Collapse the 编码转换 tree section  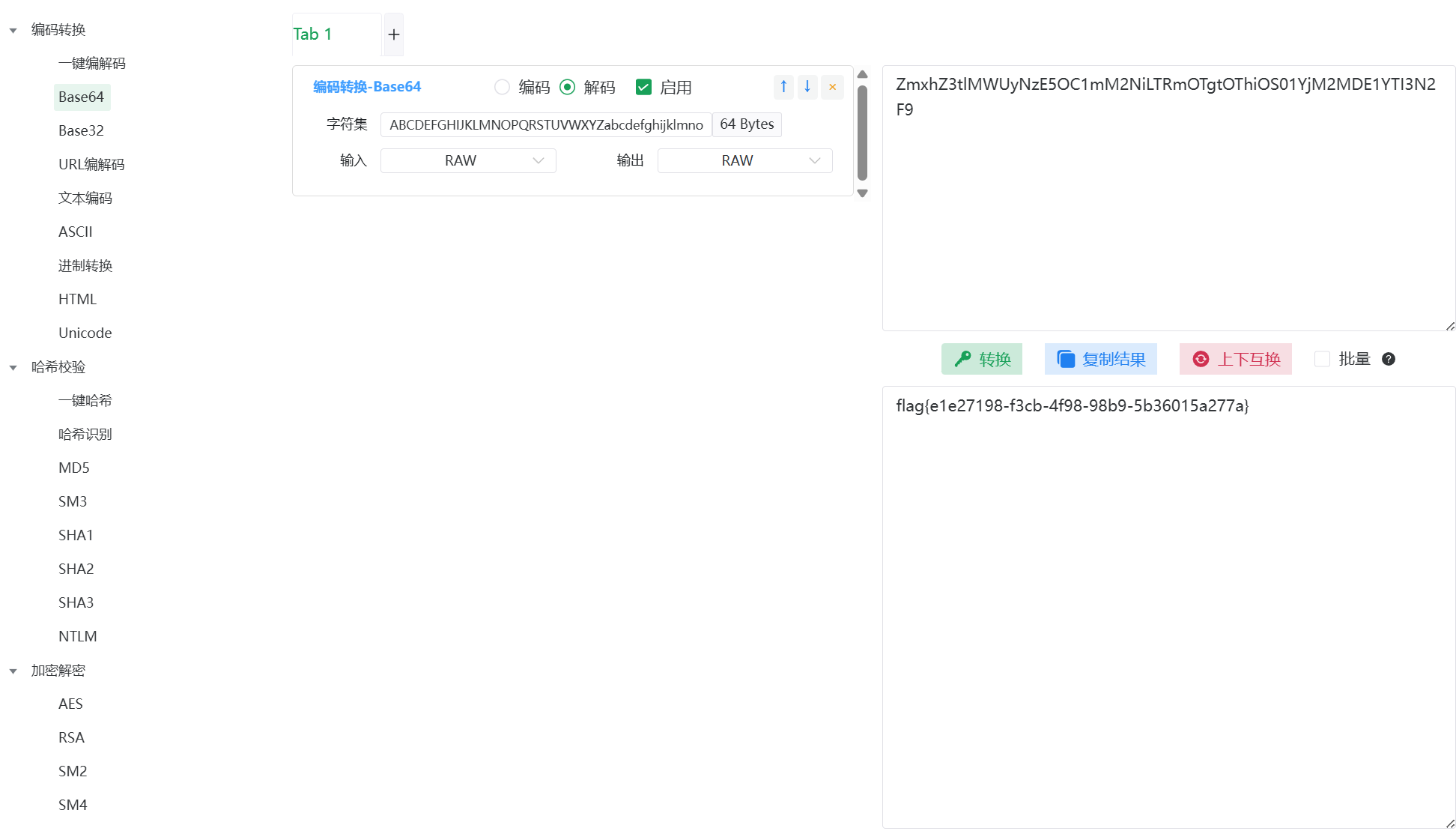point(13,31)
